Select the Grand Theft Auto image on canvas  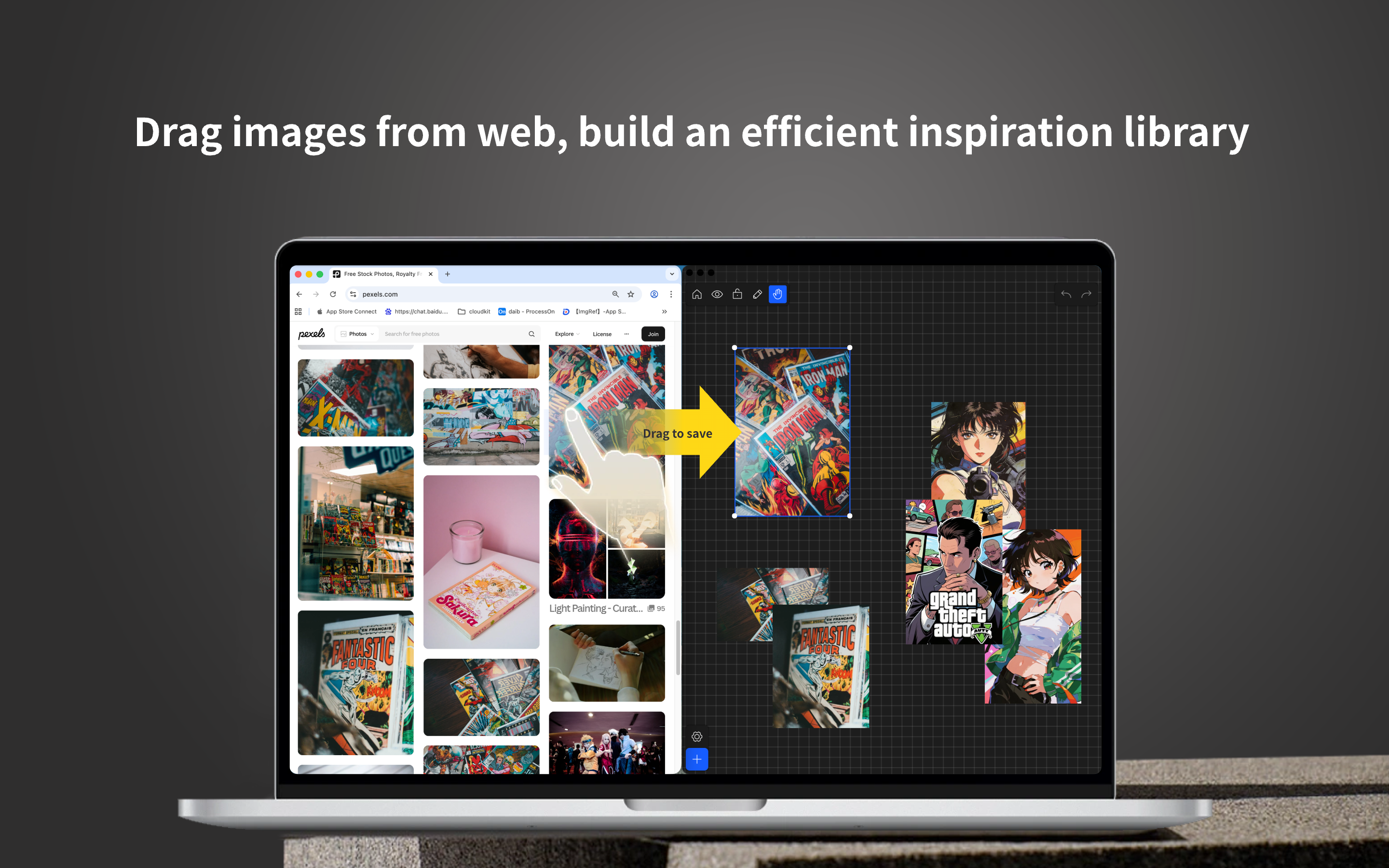(x=953, y=571)
